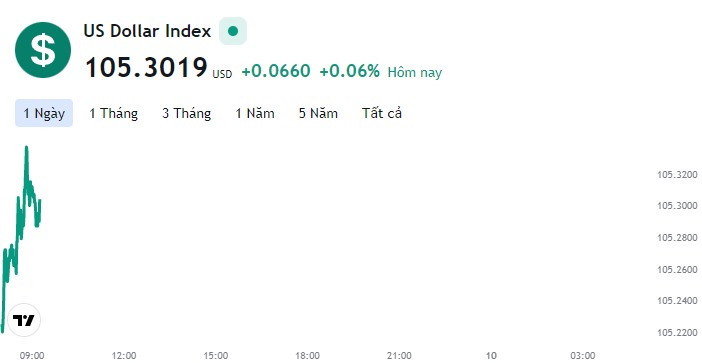Choose the 3 Tháng range

187,113
